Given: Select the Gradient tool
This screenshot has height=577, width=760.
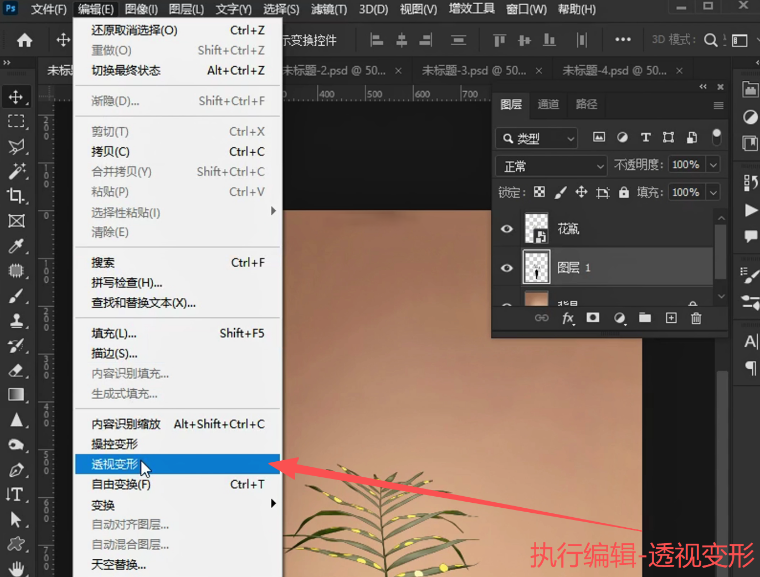Looking at the screenshot, I should [x=16, y=395].
